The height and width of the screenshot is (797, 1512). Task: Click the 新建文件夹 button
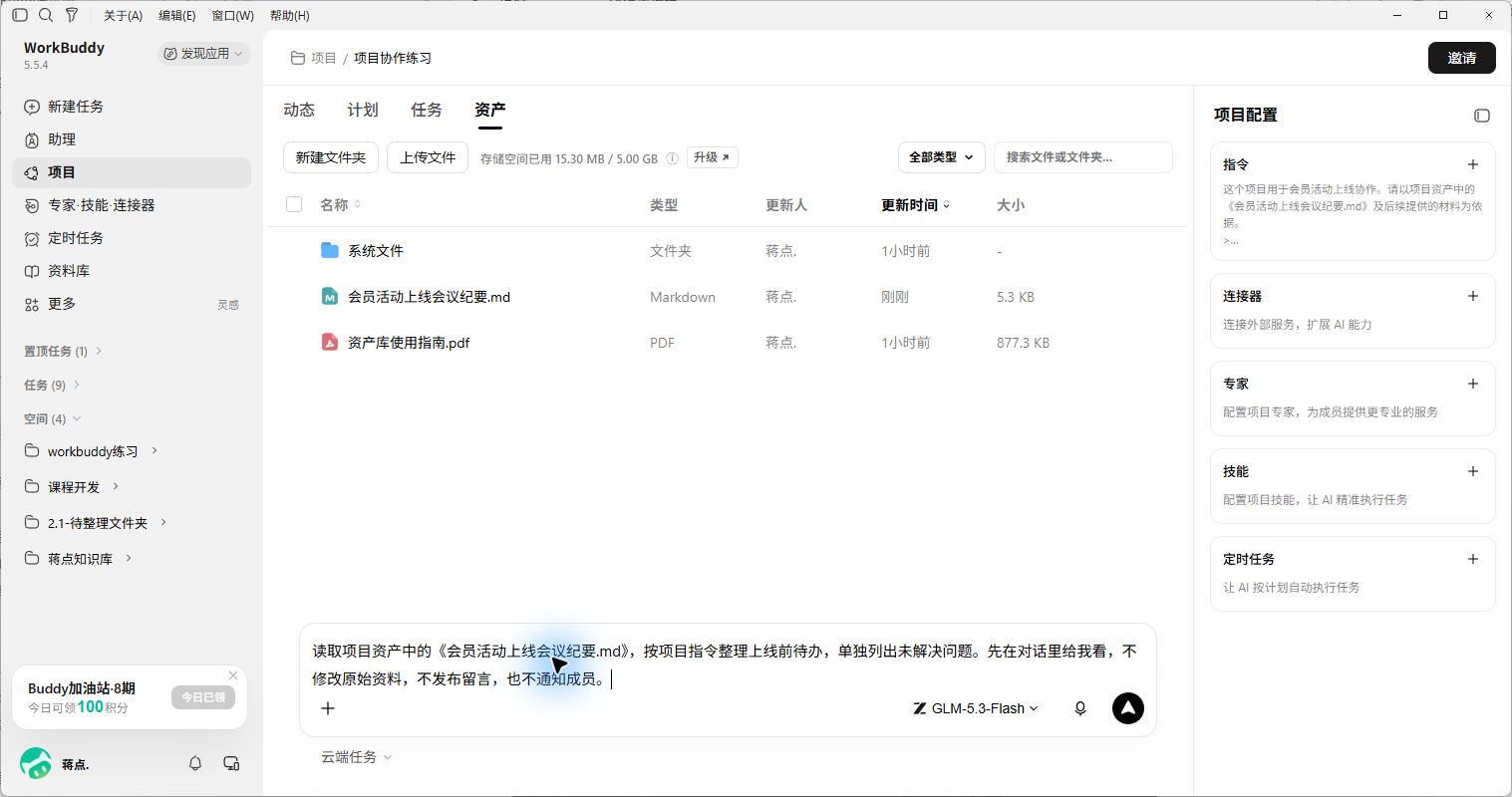click(331, 157)
